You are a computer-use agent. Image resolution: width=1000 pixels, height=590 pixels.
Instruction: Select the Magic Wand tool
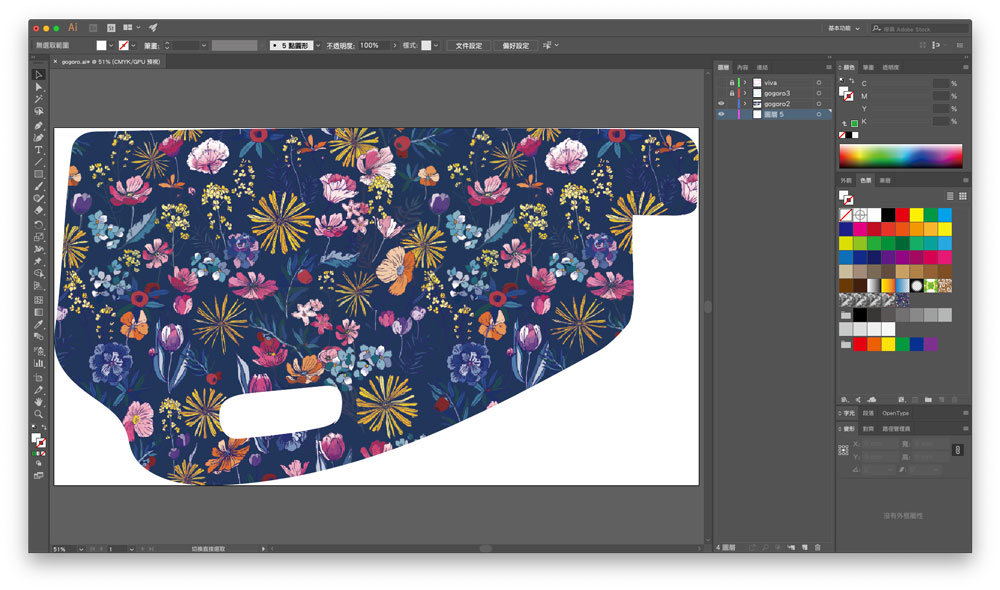[x=39, y=100]
